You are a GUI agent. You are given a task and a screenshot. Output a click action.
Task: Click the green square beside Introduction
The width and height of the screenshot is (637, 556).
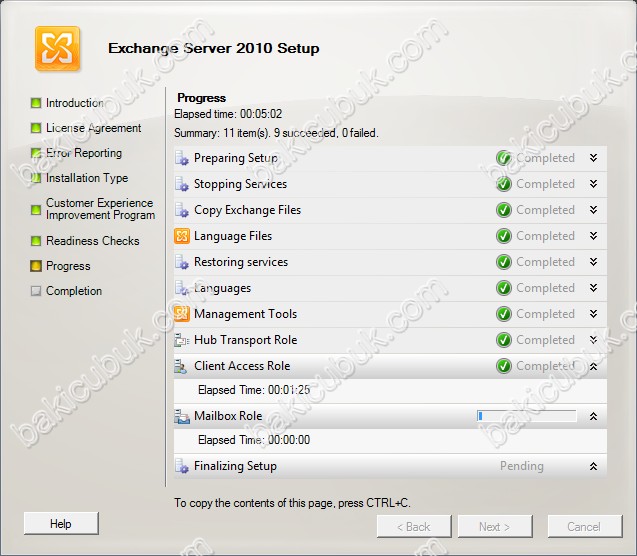point(36,103)
